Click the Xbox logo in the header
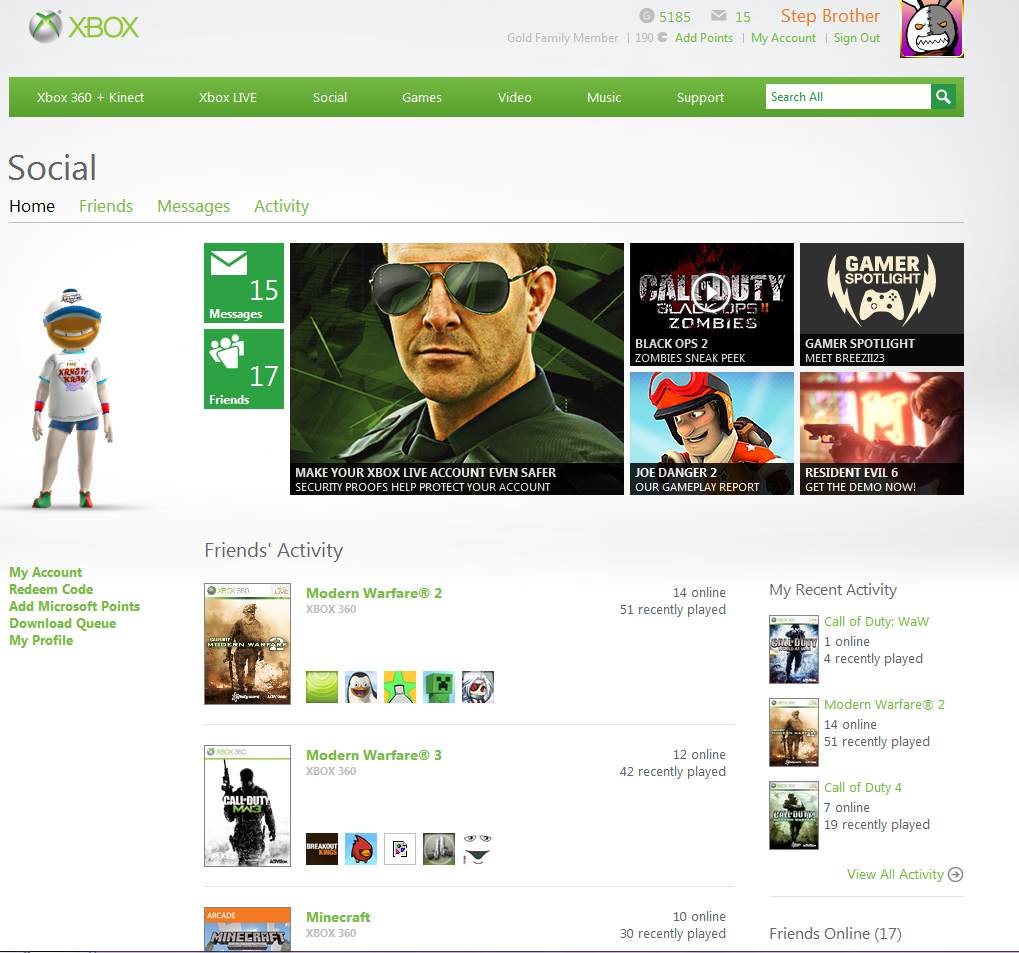Screen dimensions: 1019x953 84,27
